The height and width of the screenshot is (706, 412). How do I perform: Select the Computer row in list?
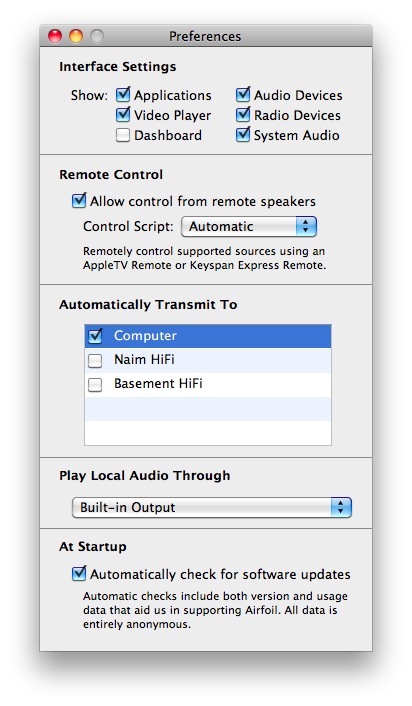coord(208,336)
